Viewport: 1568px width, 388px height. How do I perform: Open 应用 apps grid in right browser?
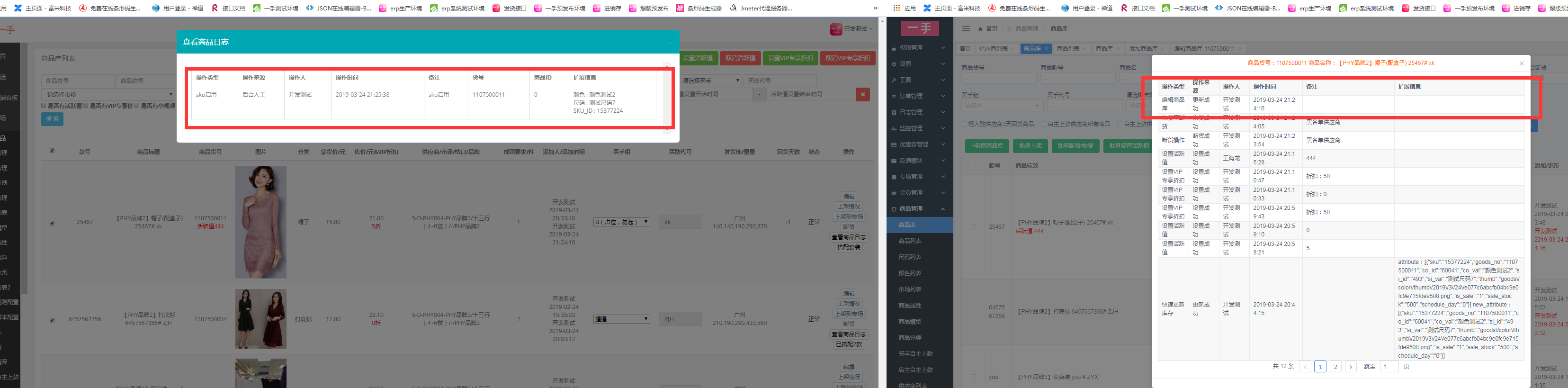click(905, 9)
